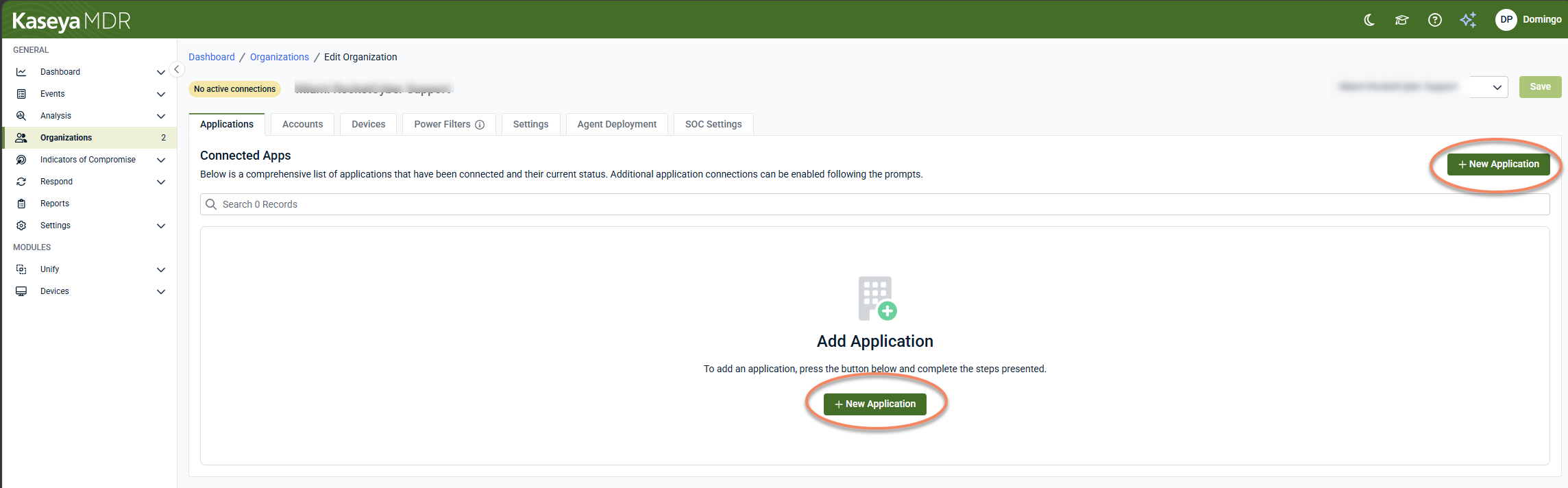The width and height of the screenshot is (1568, 488).
Task: Click New Application button beside Connected Apps
Action: tap(1498, 164)
